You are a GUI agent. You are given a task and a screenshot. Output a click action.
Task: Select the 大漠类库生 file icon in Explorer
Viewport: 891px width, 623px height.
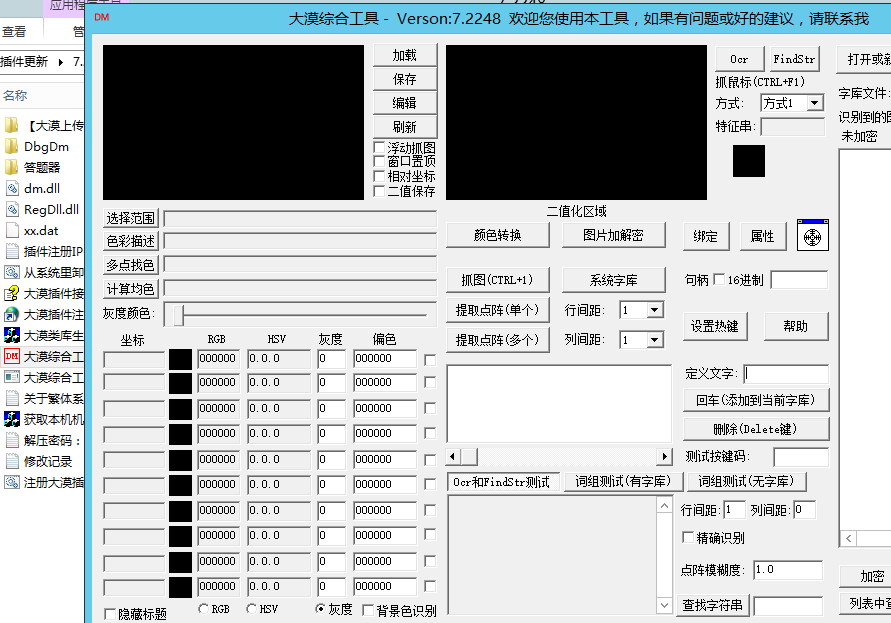[x=11, y=335]
